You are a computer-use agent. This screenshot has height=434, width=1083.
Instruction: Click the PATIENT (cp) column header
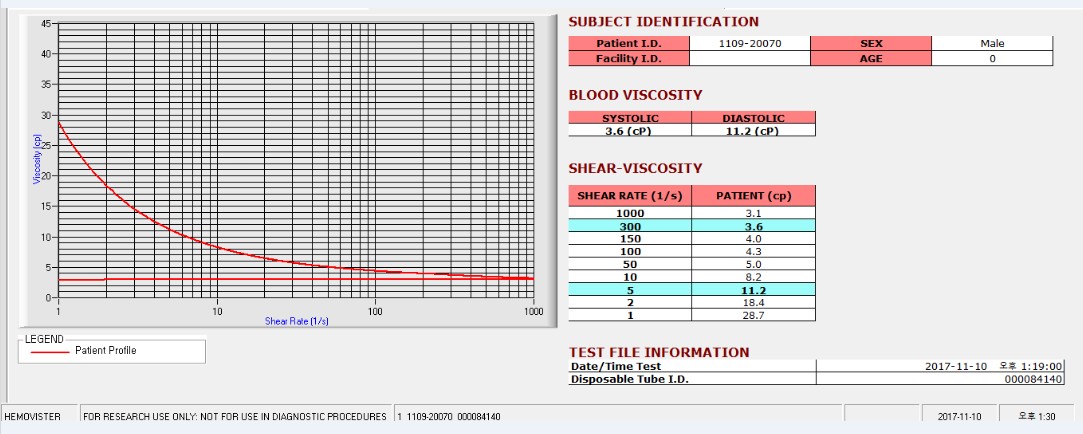(754, 196)
